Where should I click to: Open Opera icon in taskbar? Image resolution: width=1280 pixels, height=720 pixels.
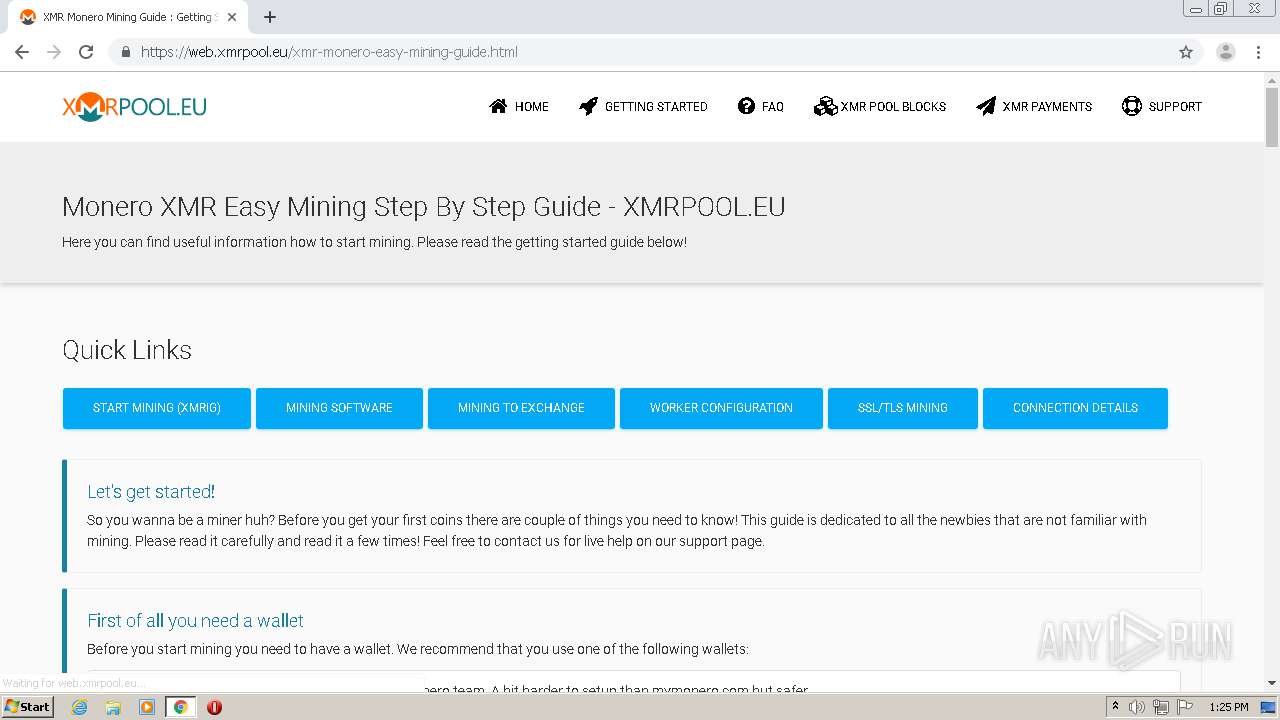click(x=214, y=707)
